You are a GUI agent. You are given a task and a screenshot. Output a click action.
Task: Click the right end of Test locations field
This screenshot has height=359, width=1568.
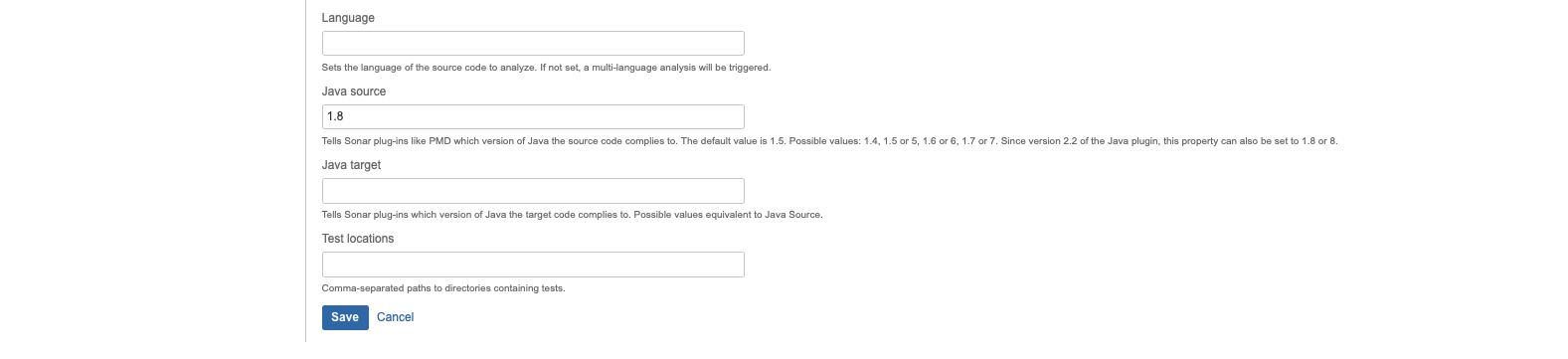coord(734,265)
